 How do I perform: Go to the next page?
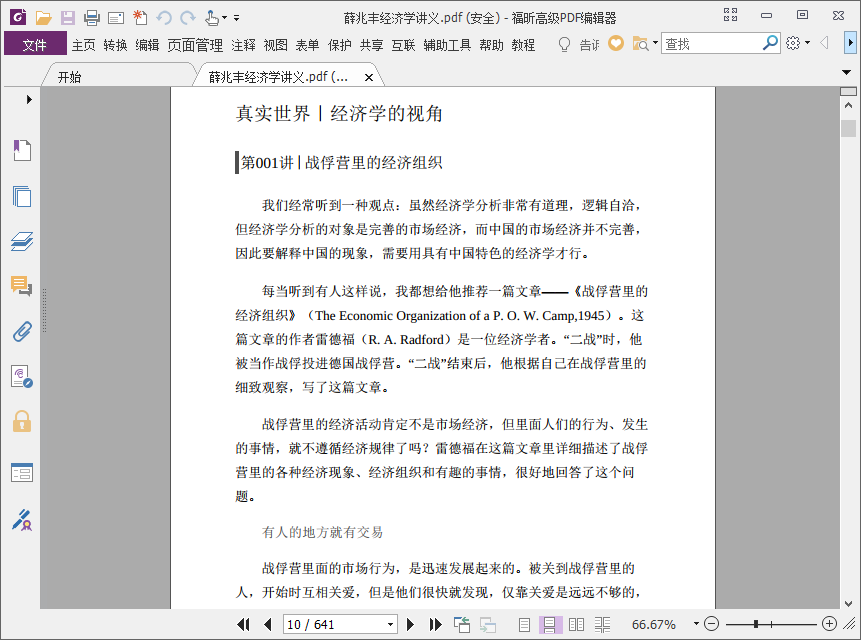pyautogui.click(x=410, y=624)
